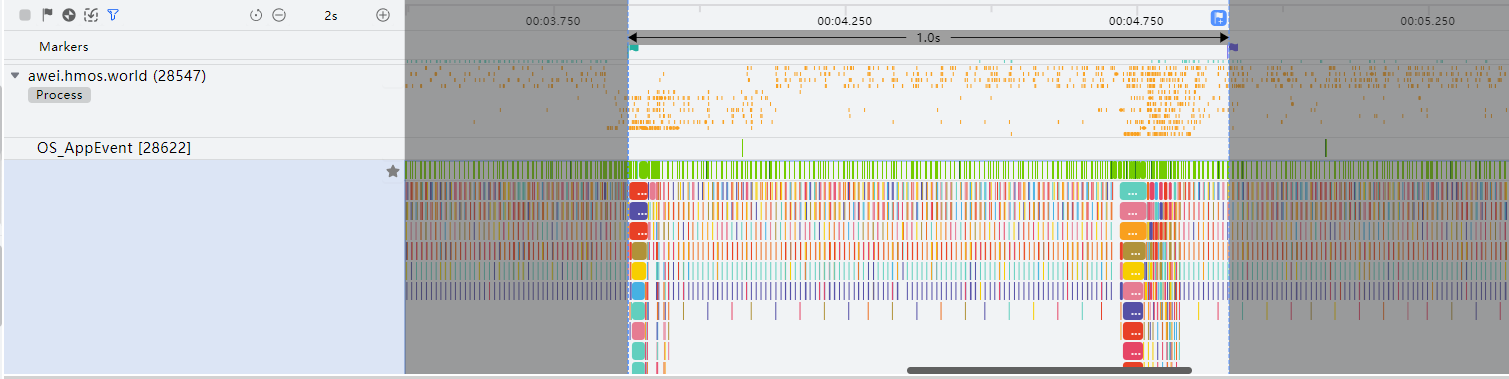This screenshot has width=1509, height=379.
Task: Click the grey stop recording square icon
Action: click(x=25, y=15)
